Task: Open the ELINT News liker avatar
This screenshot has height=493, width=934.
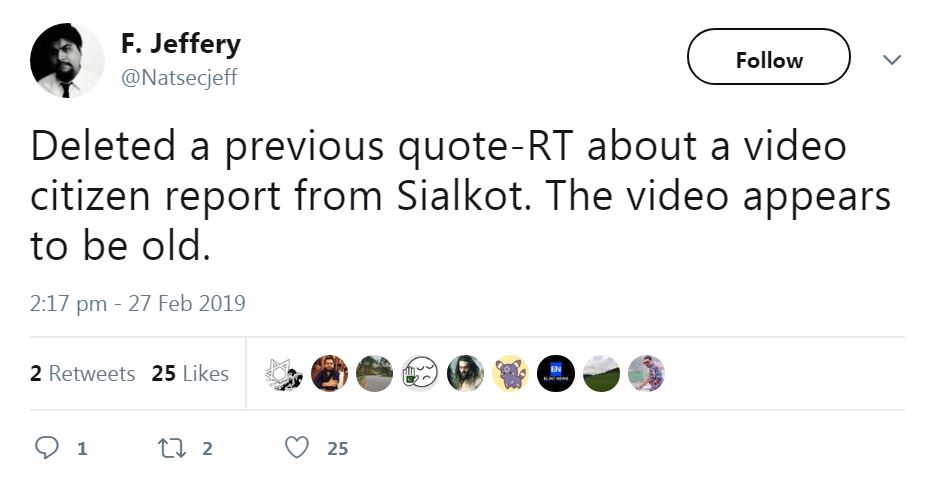Action: tap(556, 373)
